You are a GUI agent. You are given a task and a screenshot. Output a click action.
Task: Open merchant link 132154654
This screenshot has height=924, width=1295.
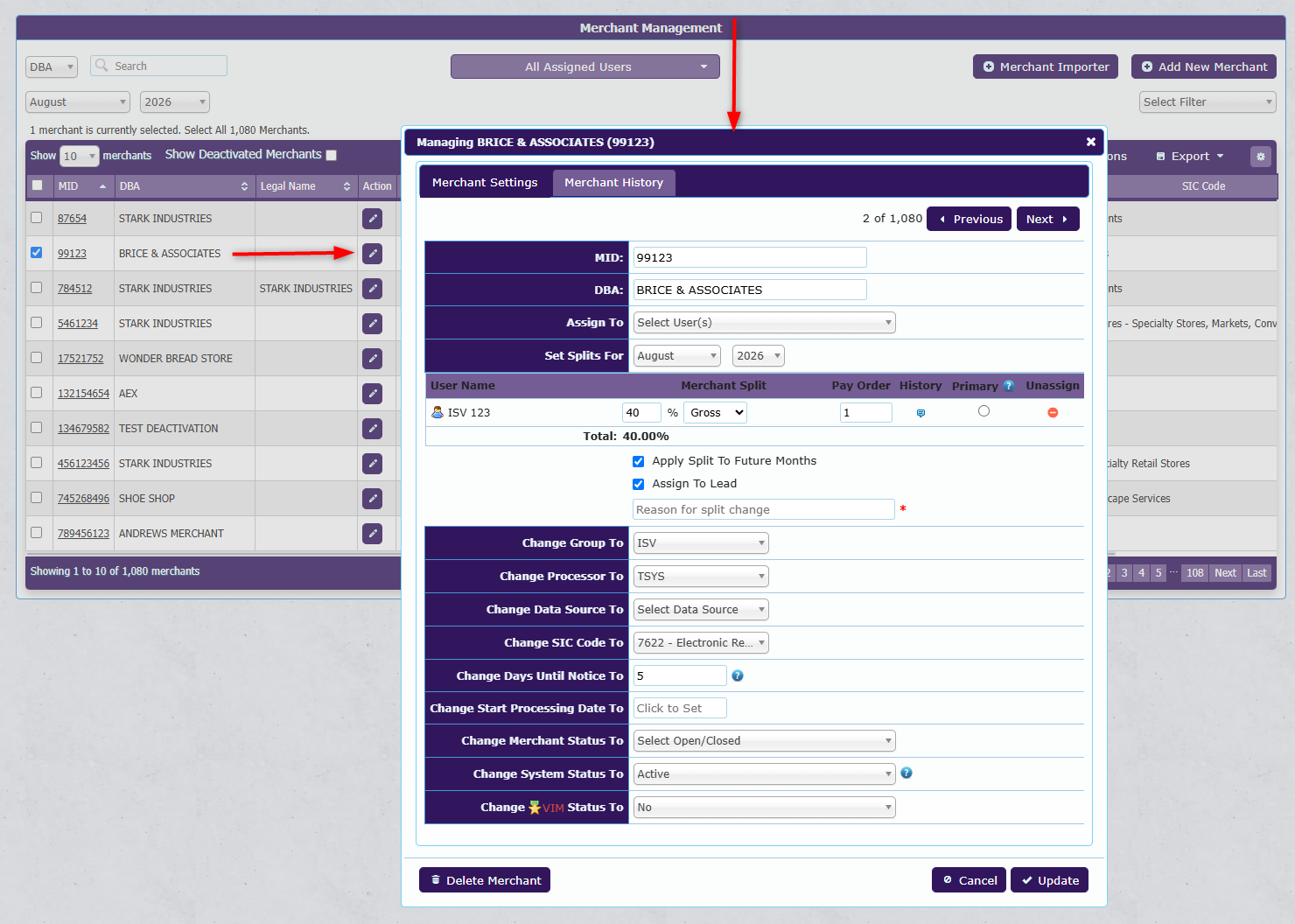point(83,394)
